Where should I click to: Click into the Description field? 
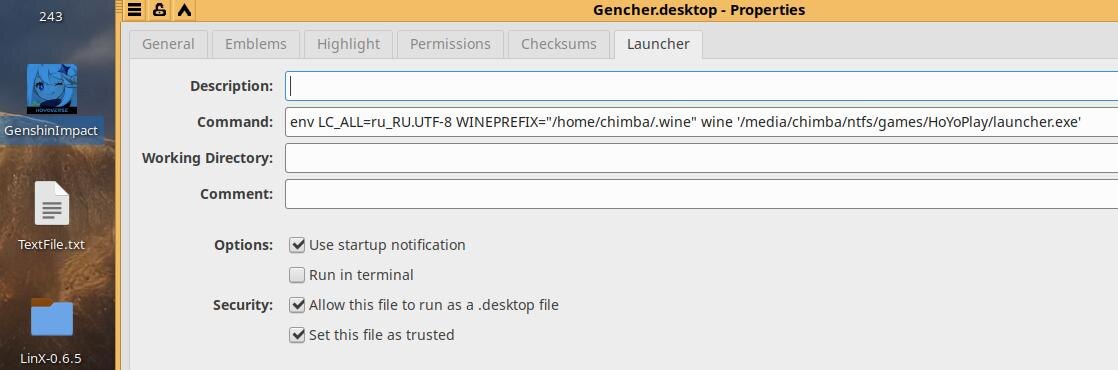point(702,86)
